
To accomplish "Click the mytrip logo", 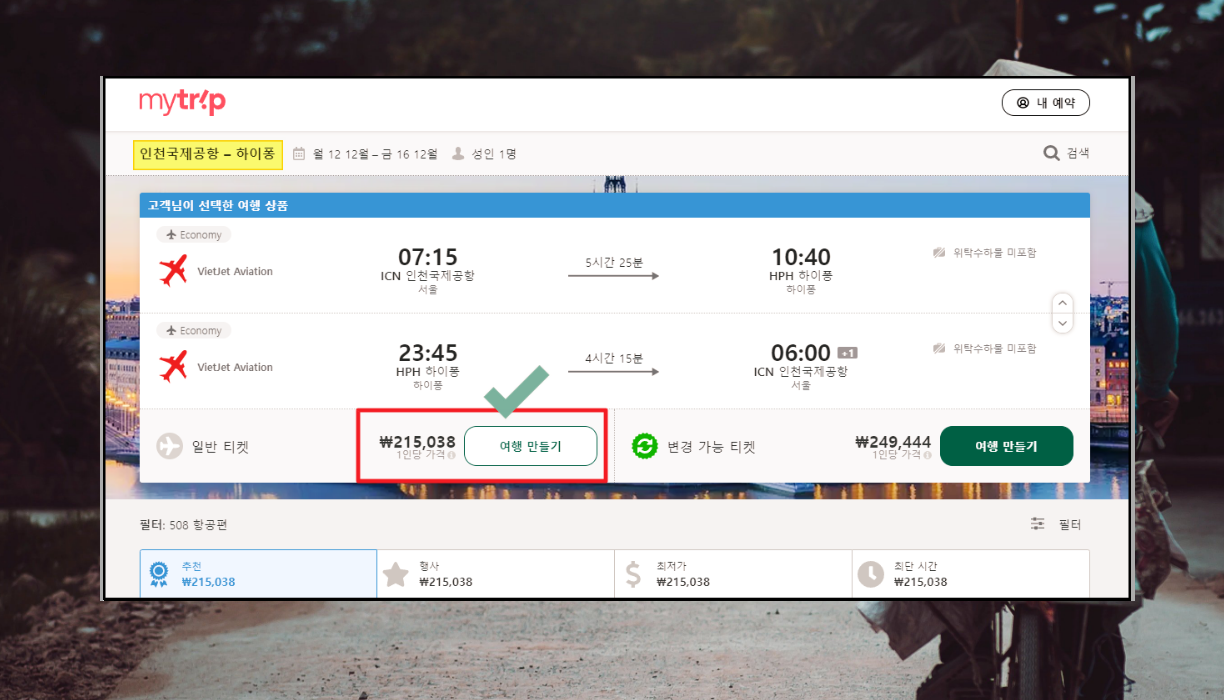I will click(182, 103).
